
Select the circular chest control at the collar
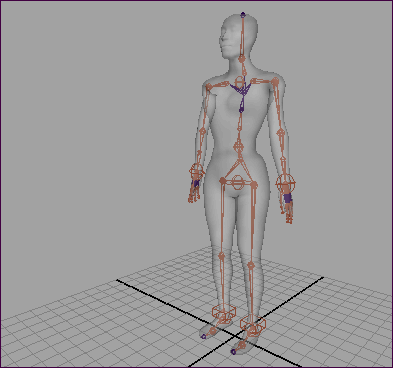point(240,81)
